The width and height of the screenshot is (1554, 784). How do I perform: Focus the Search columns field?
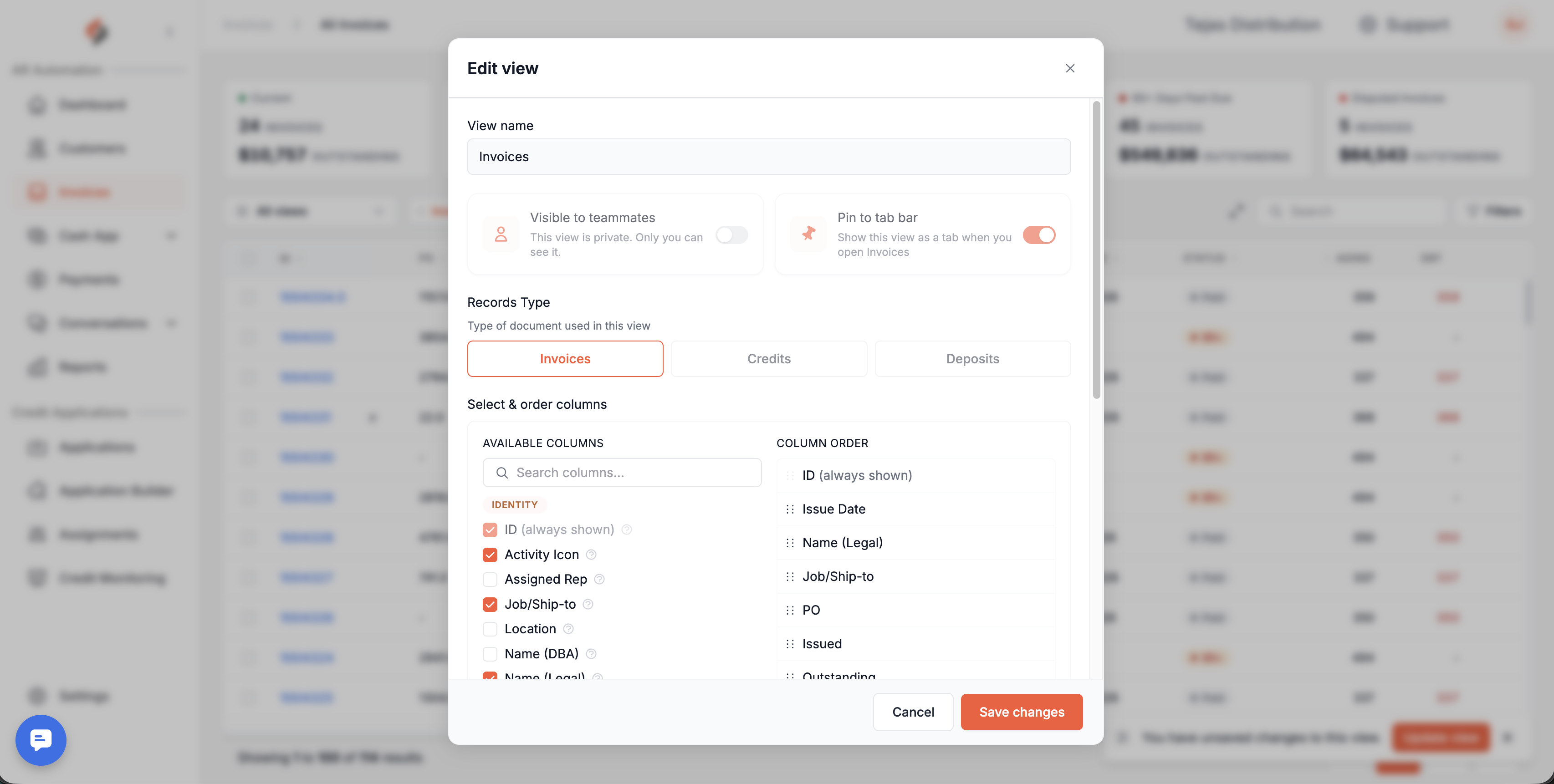622,473
